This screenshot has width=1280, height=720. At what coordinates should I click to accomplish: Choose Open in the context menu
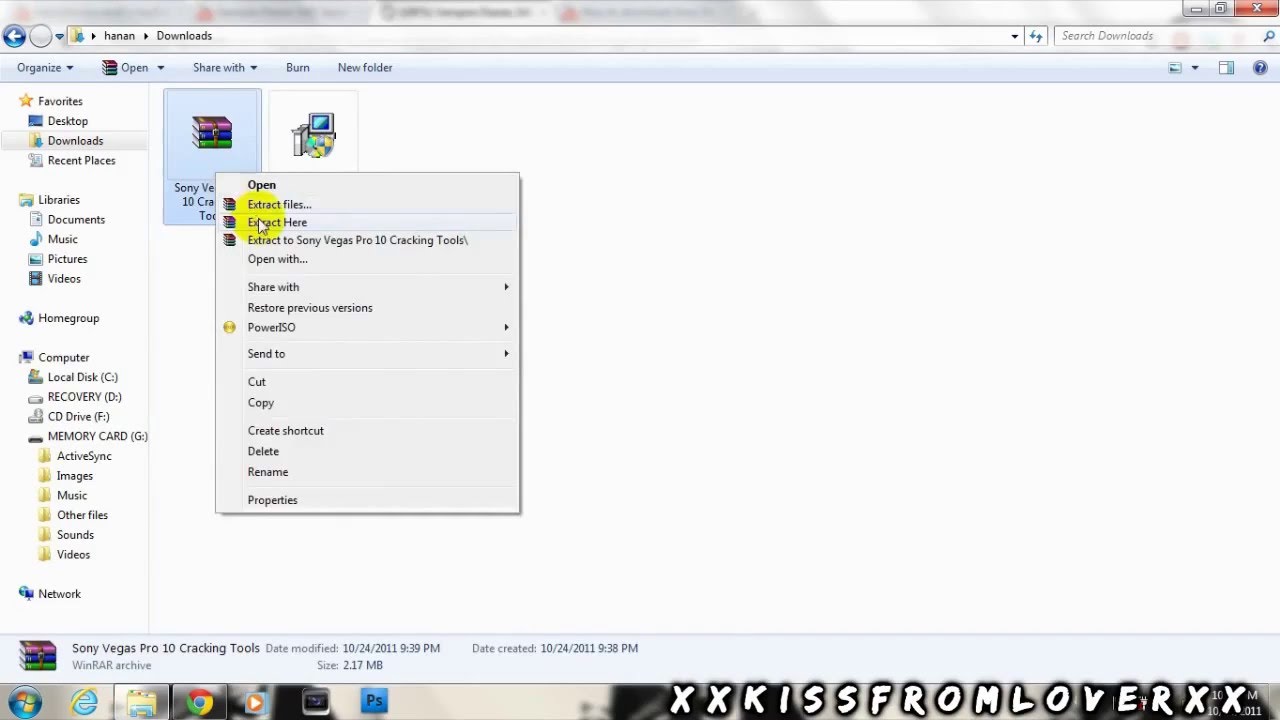coord(261,185)
